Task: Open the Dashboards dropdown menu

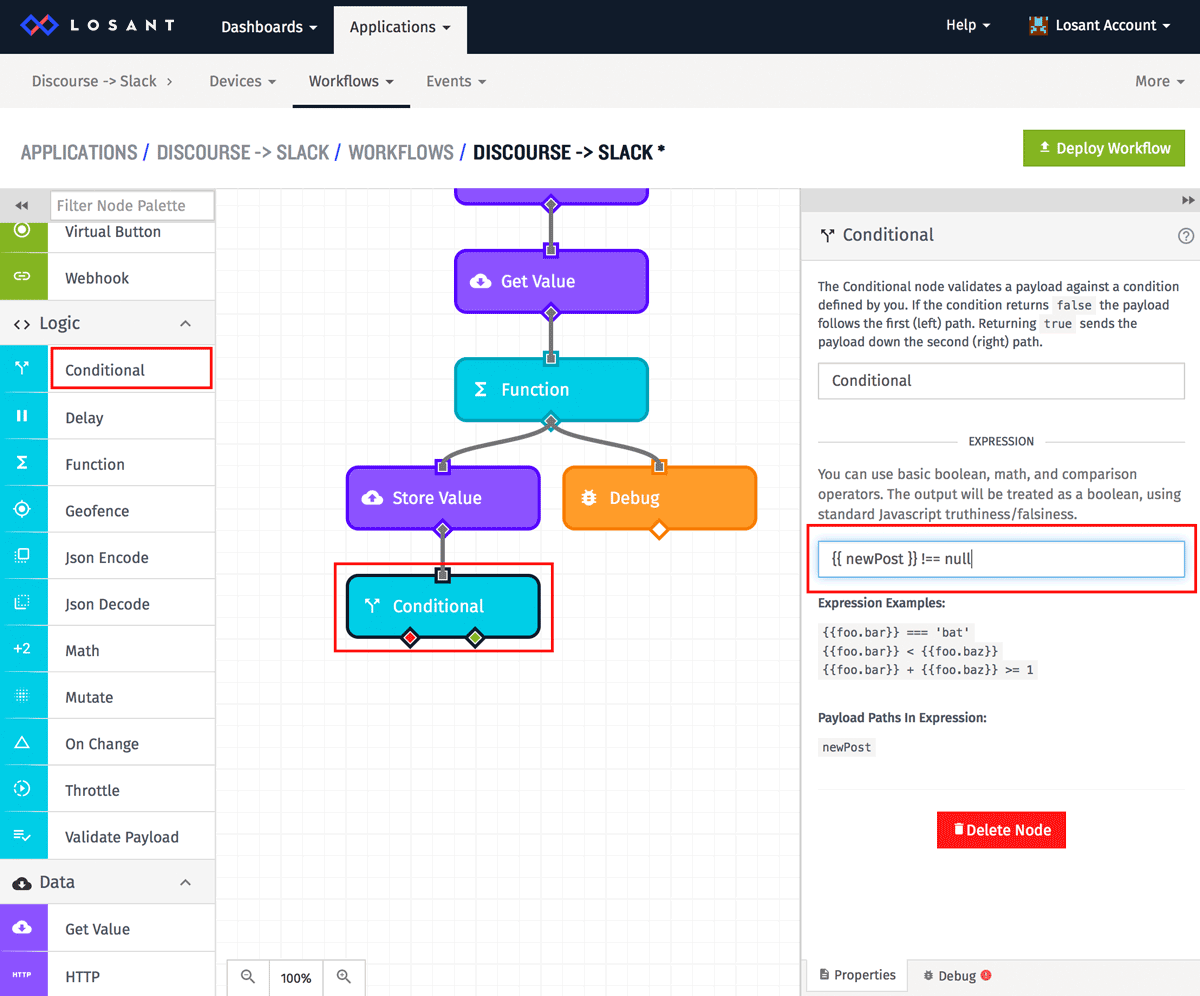Action: pyautogui.click(x=269, y=27)
